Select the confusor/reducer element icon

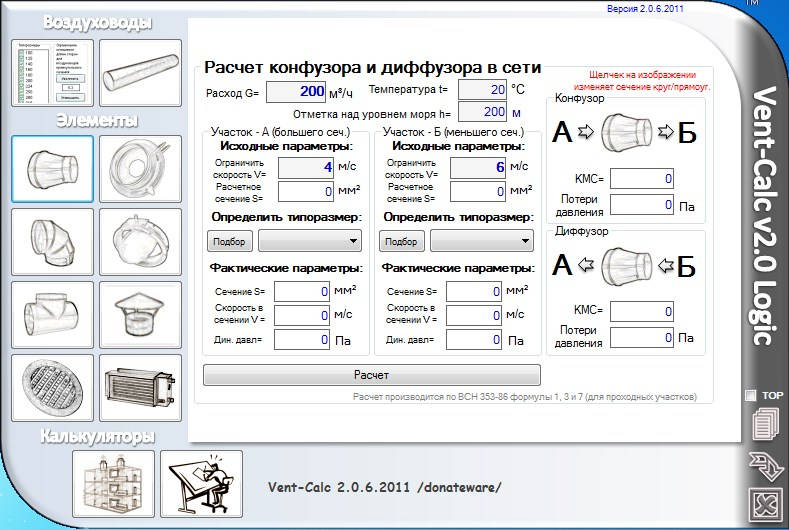(52, 168)
